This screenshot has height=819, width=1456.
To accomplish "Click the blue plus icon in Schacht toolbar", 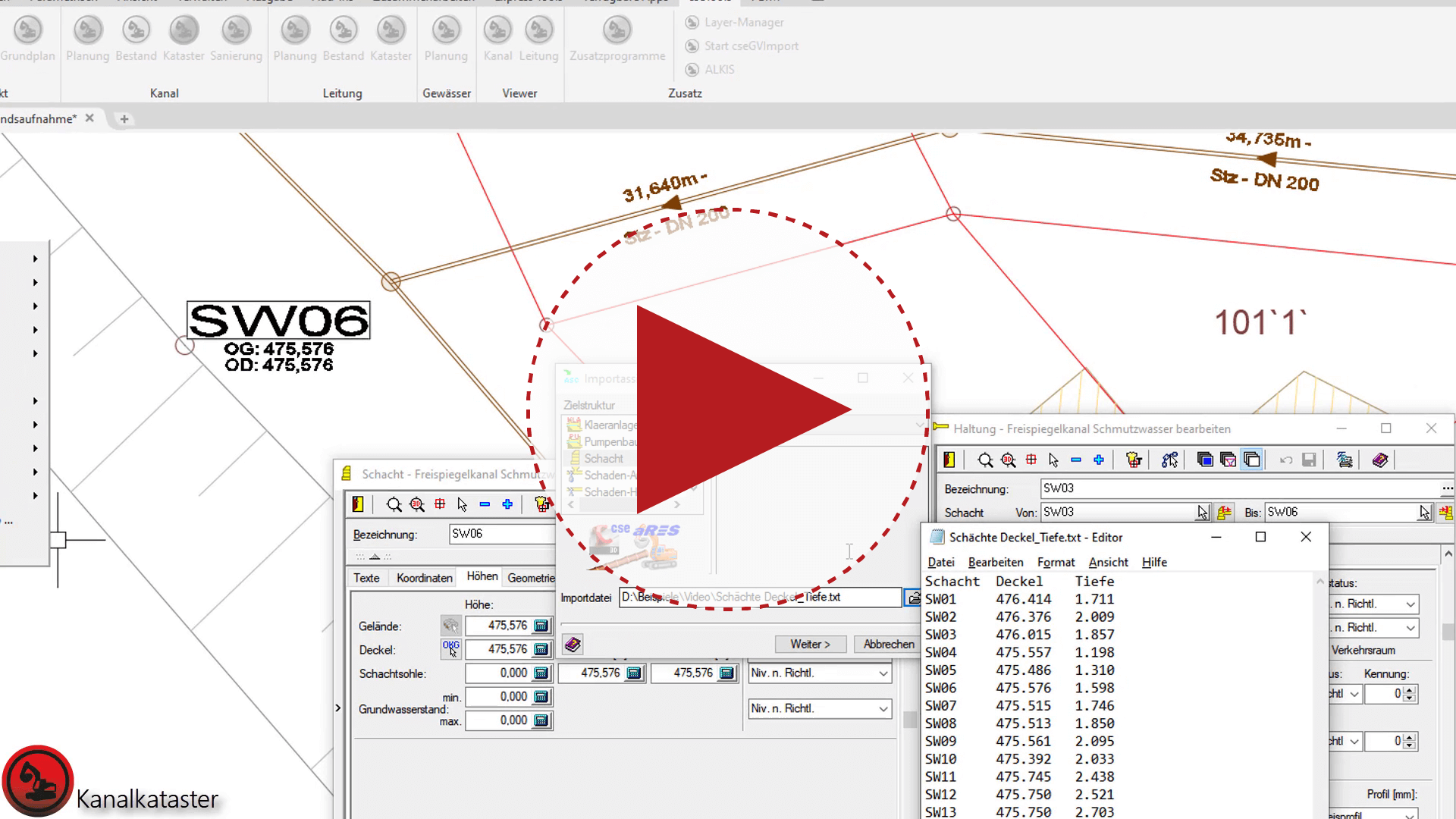I will point(507,504).
